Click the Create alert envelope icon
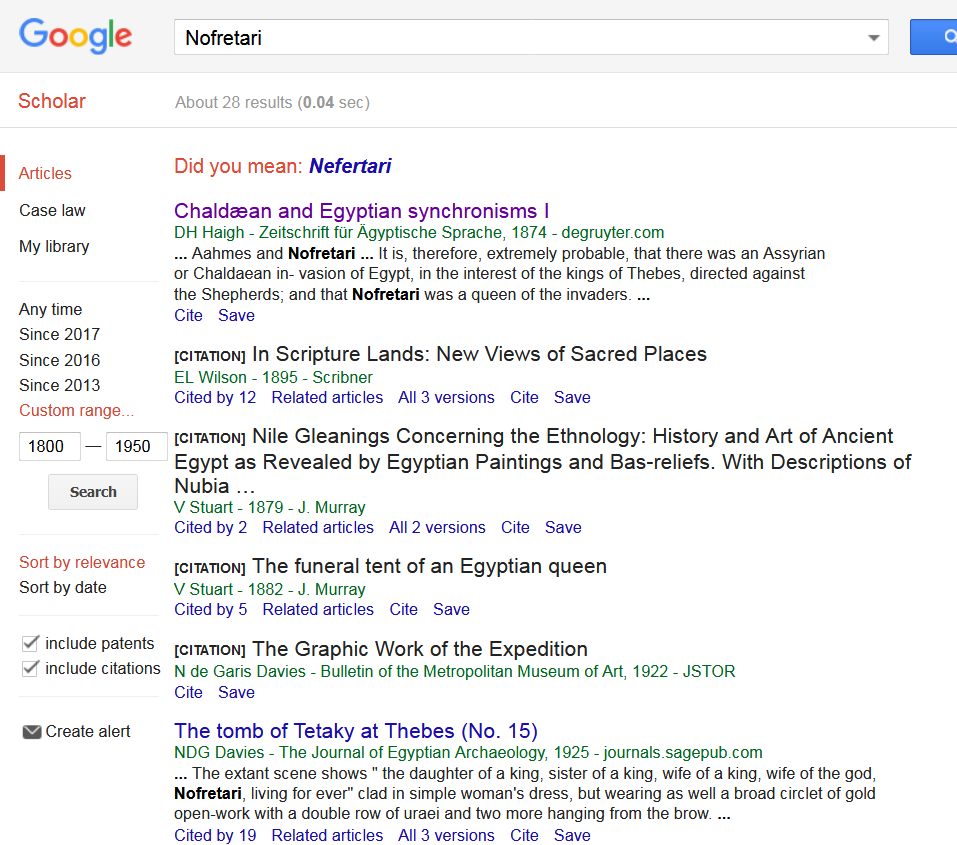 pos(32,731)
